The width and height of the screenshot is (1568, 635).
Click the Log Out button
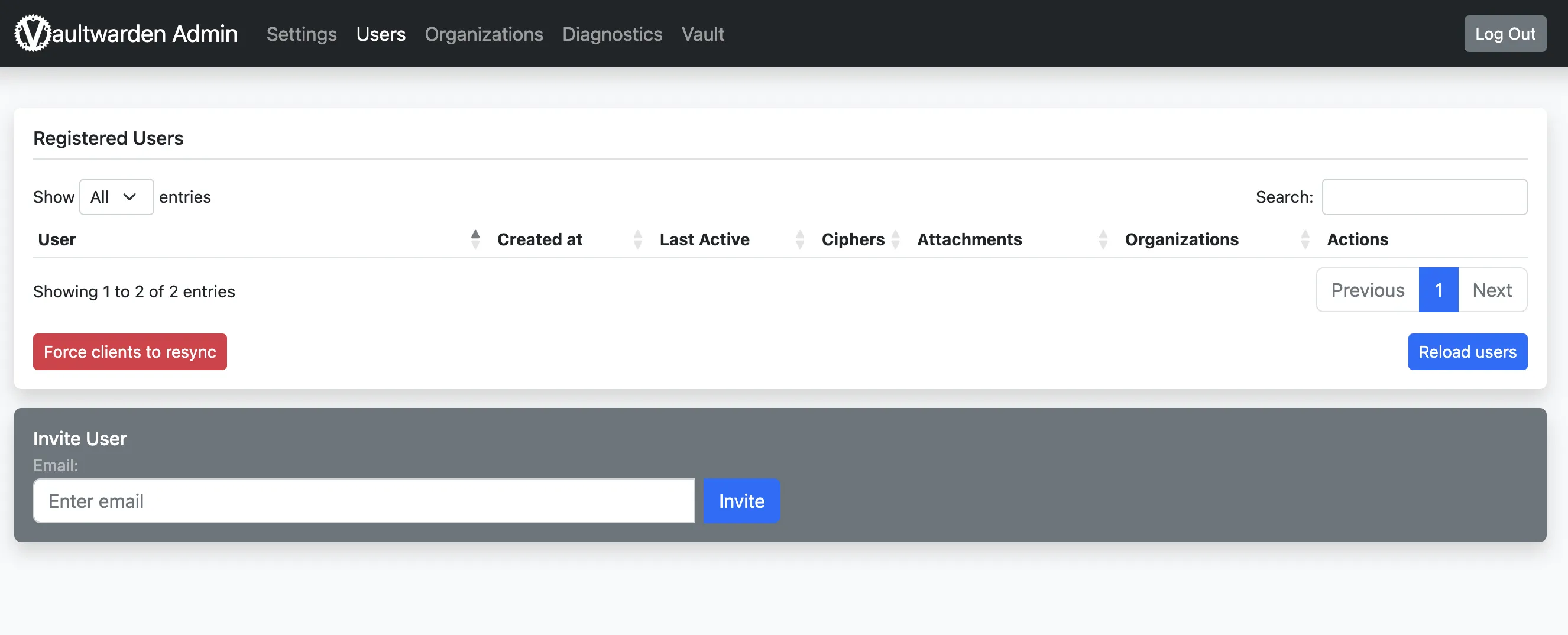1505,34
